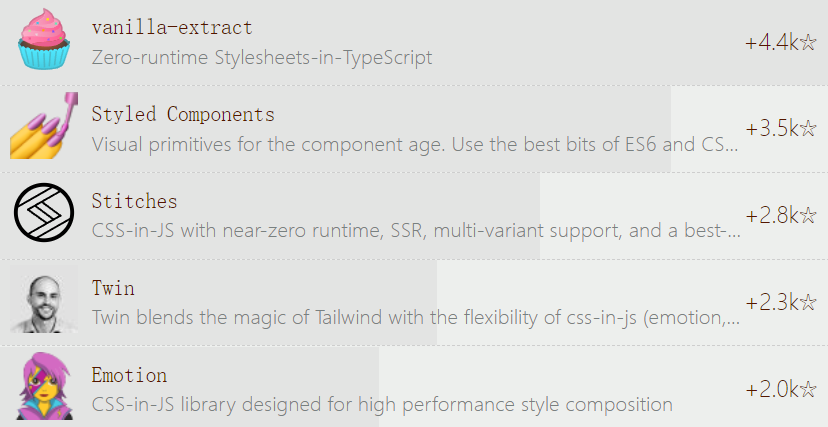Click the +2.3k star count

click(780, 302)
